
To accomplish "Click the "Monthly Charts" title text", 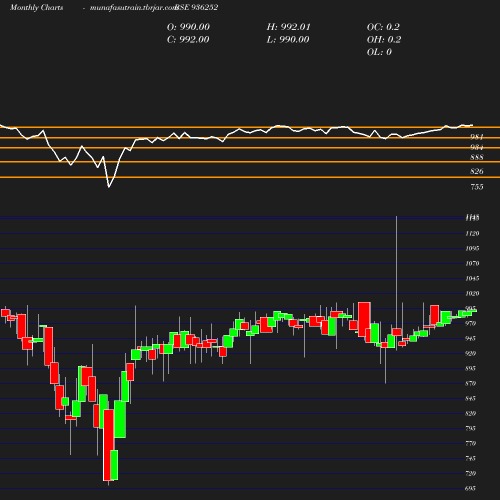I will pyautogui.click(x=37, y=7).
